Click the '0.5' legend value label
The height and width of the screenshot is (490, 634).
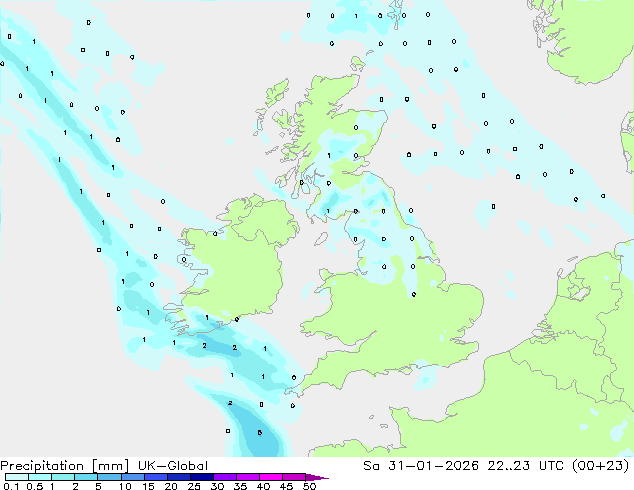[35, 486]
